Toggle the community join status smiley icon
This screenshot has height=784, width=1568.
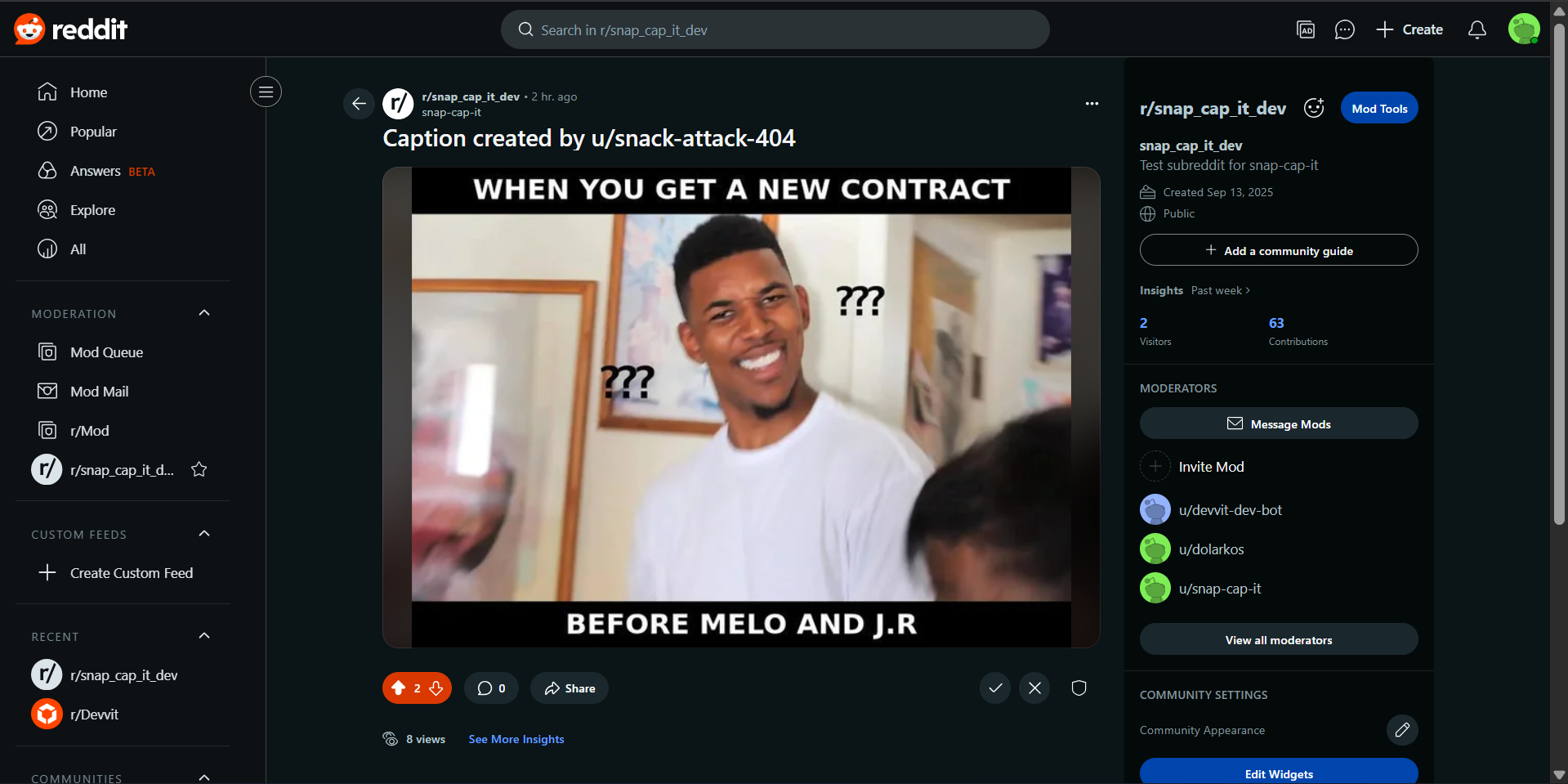click(x=1314, y=108)
